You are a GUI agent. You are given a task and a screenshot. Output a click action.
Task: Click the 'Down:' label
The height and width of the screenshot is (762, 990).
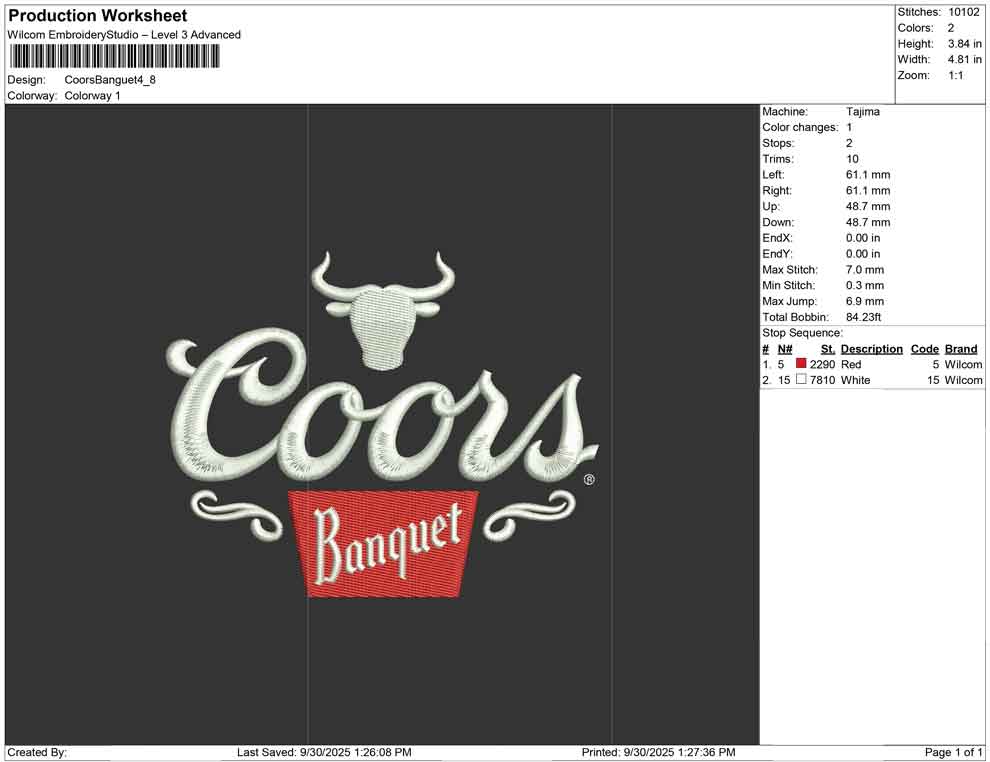[778, 222]
